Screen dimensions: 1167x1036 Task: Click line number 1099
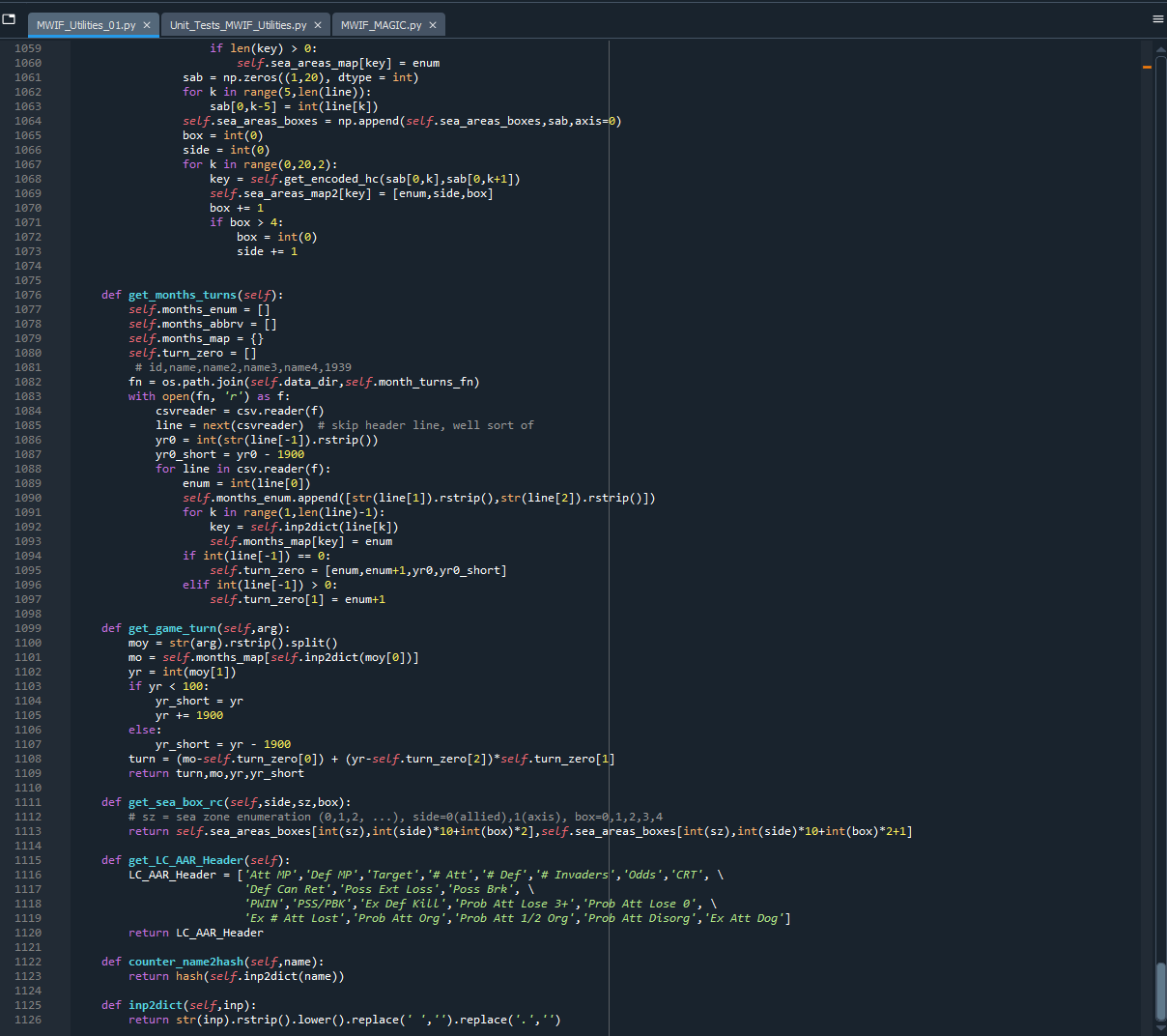[x=28, y=628]
